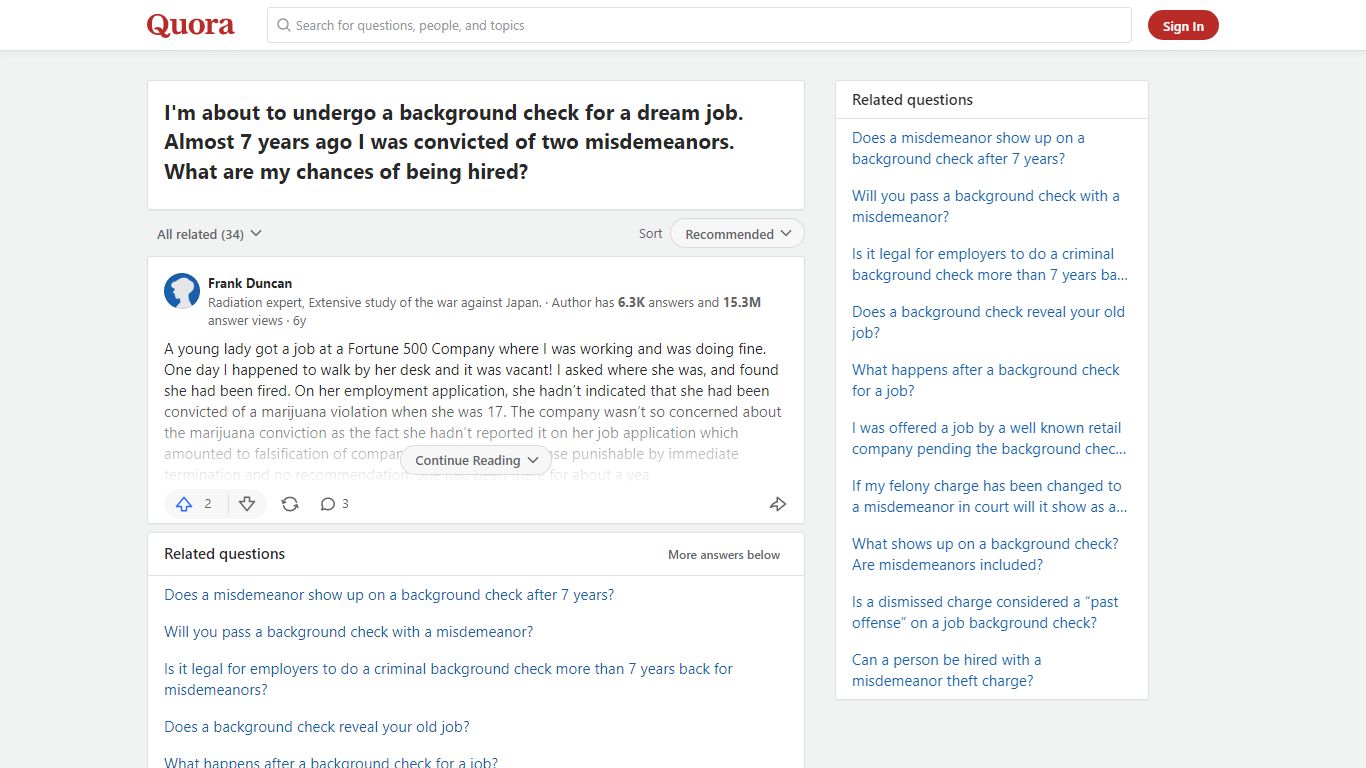The height and width of the screenshot is (768, 1366).
Task: Click sidebar 'Related questions' heading
Action: click(912, 100)
